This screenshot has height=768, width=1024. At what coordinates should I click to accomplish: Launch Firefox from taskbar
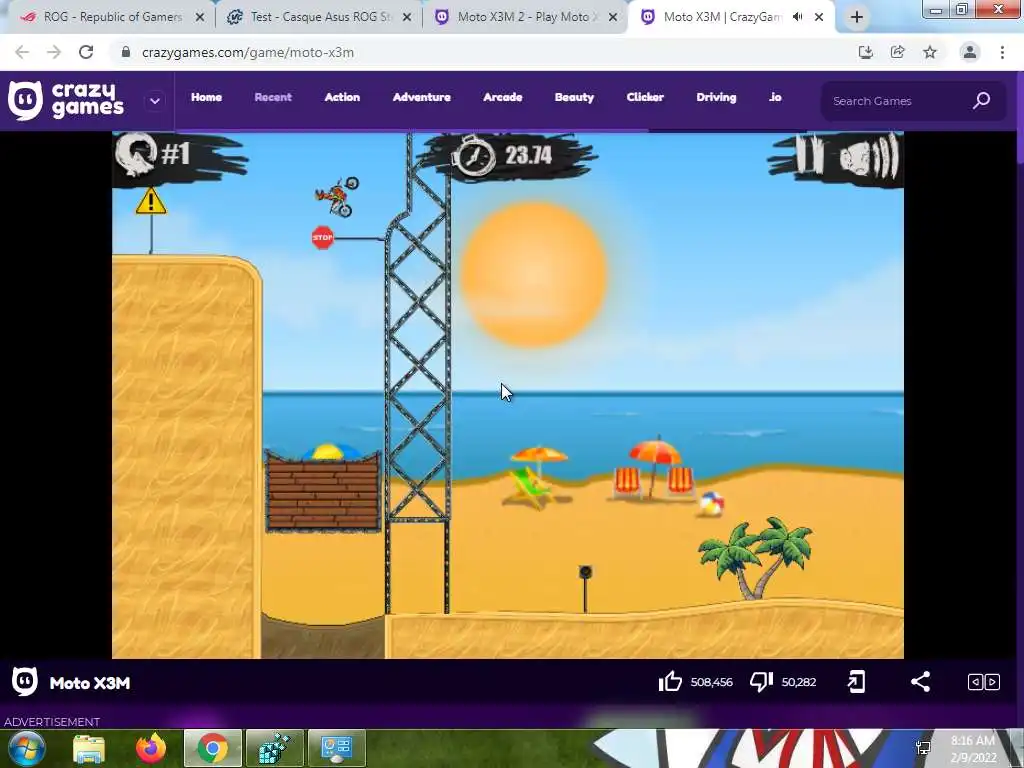150,749
